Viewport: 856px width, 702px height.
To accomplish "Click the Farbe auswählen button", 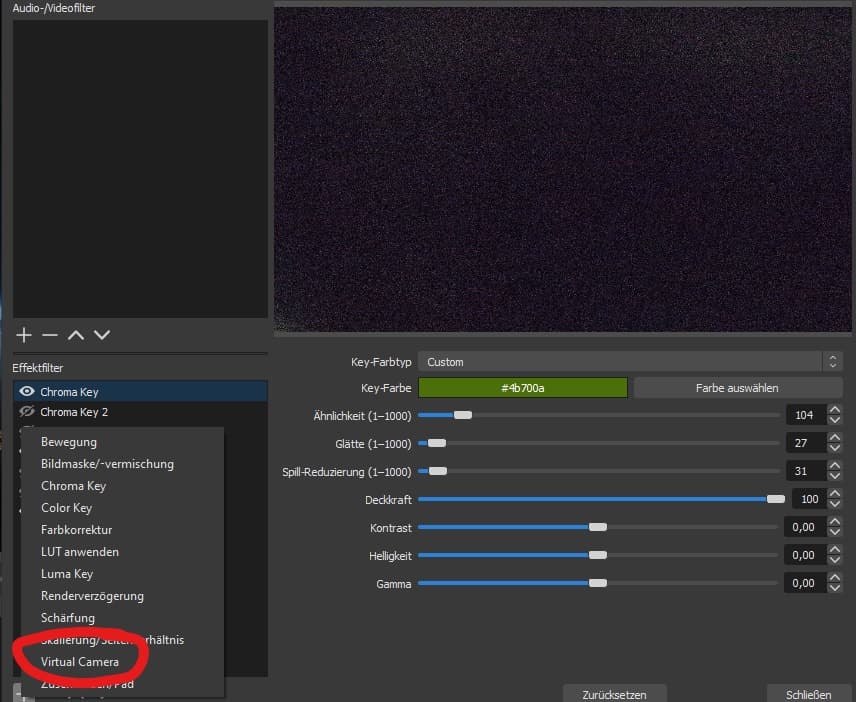I will point(737,388).
